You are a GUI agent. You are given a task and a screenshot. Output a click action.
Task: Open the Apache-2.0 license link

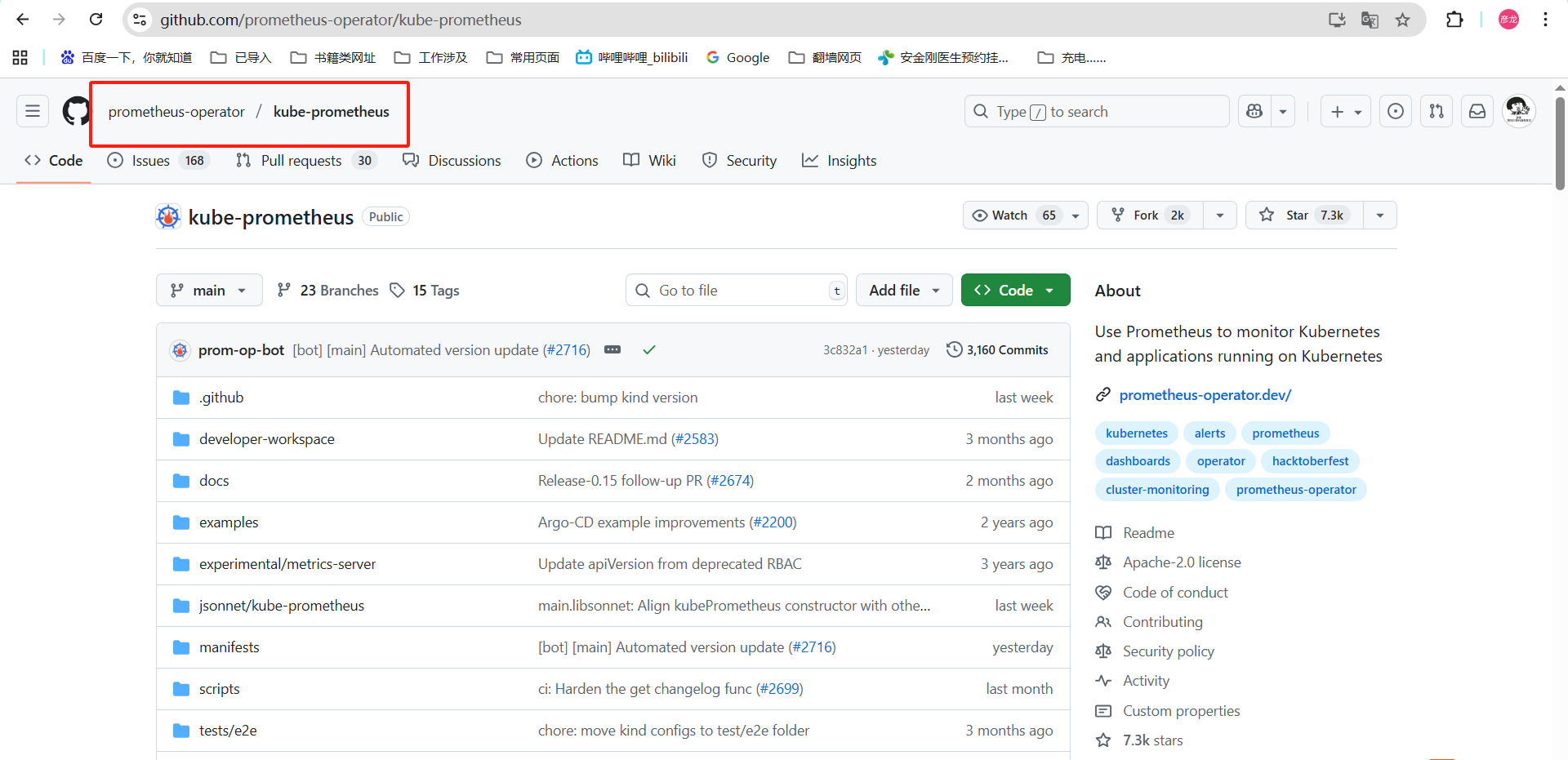click(1182, 562)
